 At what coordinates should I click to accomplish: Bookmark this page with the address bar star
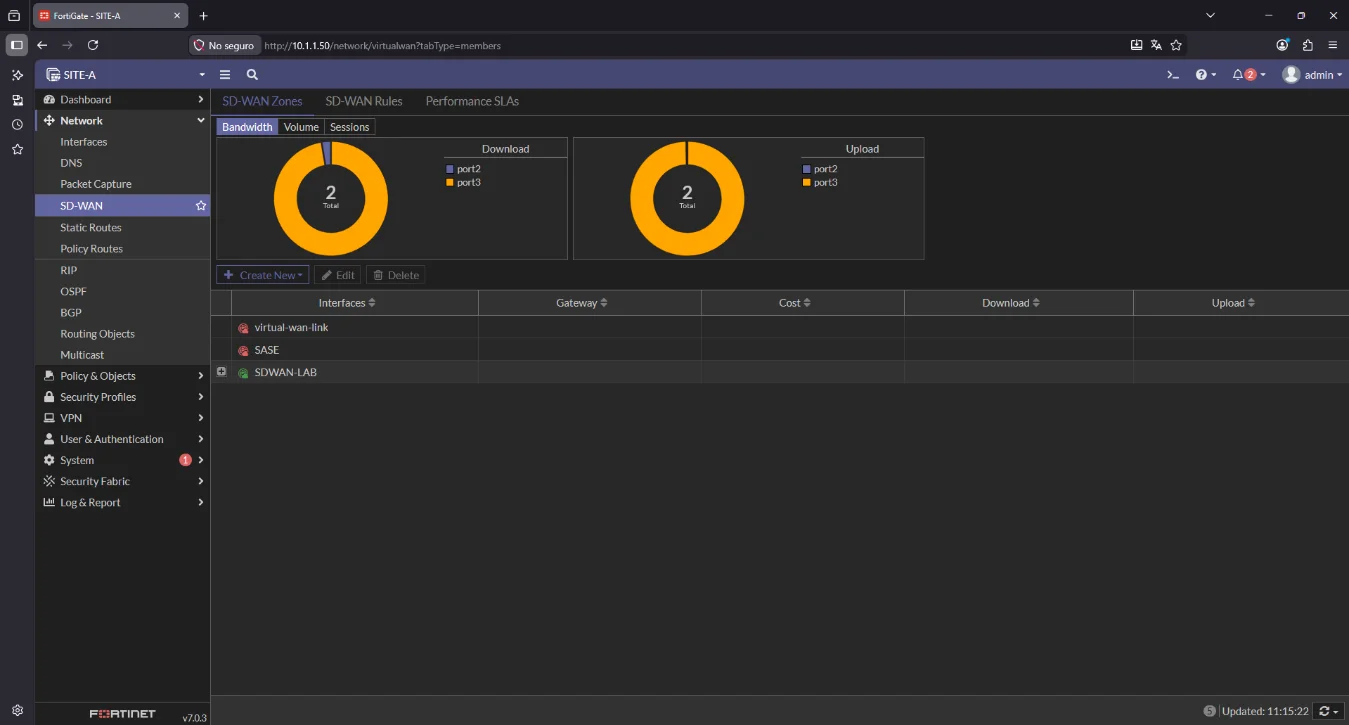[x=1176, y=45]
